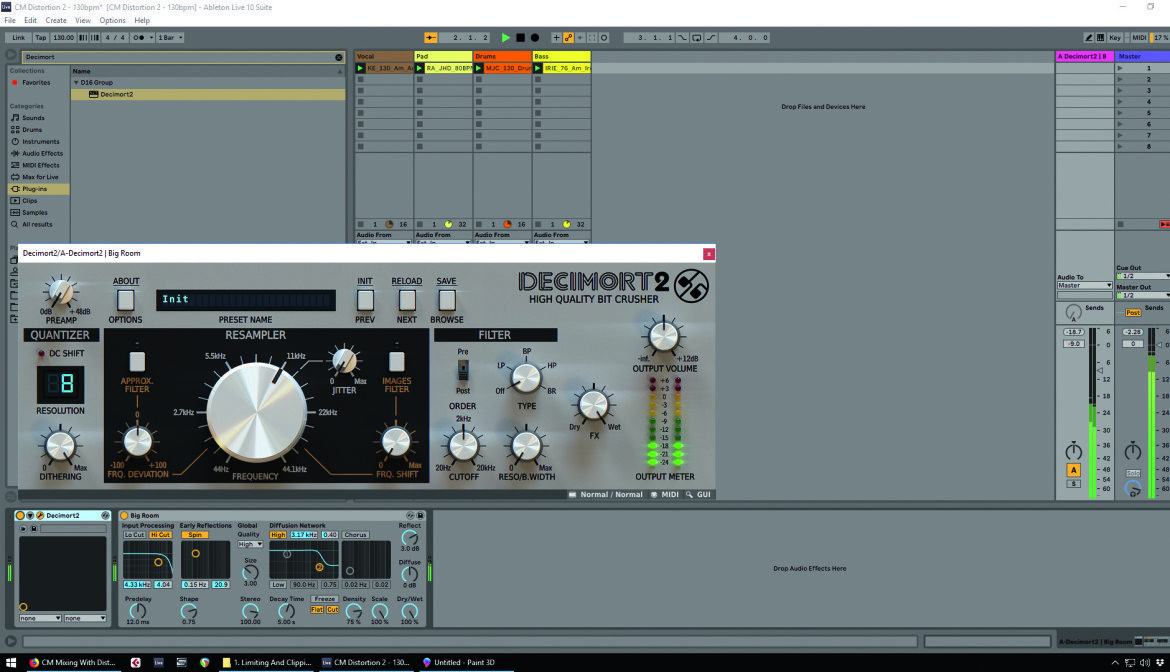Click the transport Play button
The height and width of the screenshot is (672, 1170).
[506, 37]
